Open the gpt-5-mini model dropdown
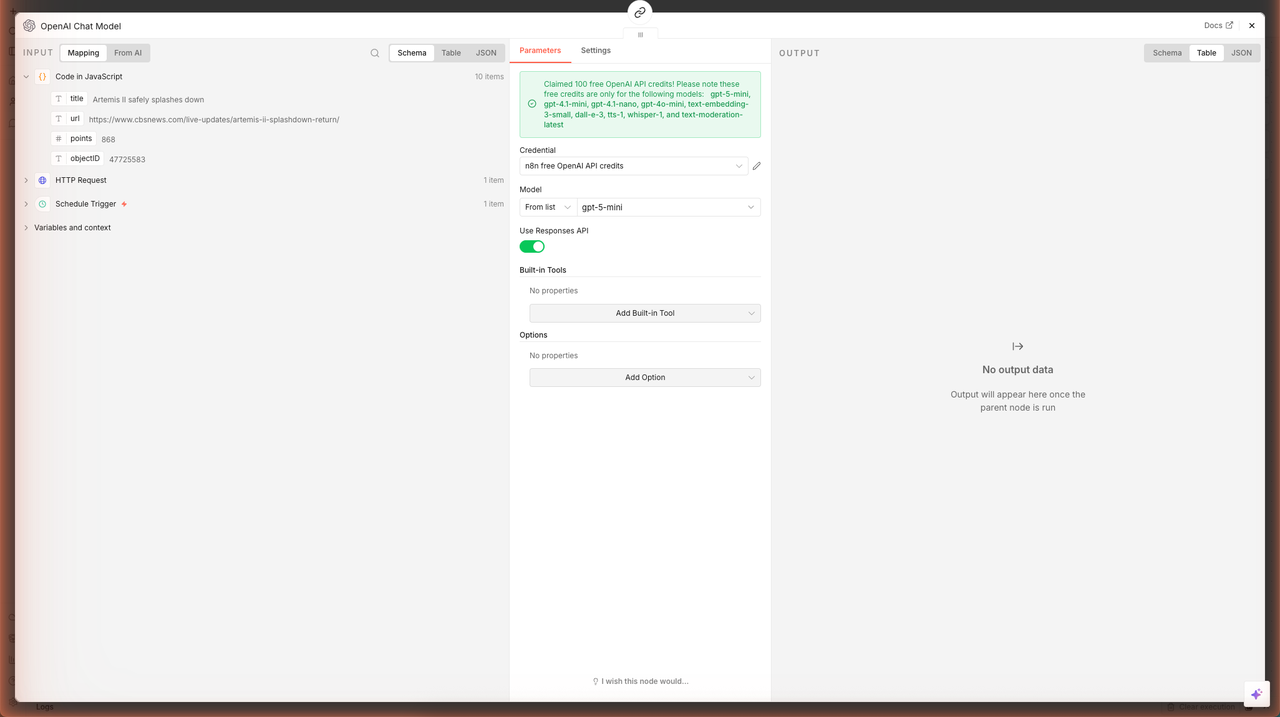The height and width of the screenshot is (717, 1280). [x=668, y=207]
